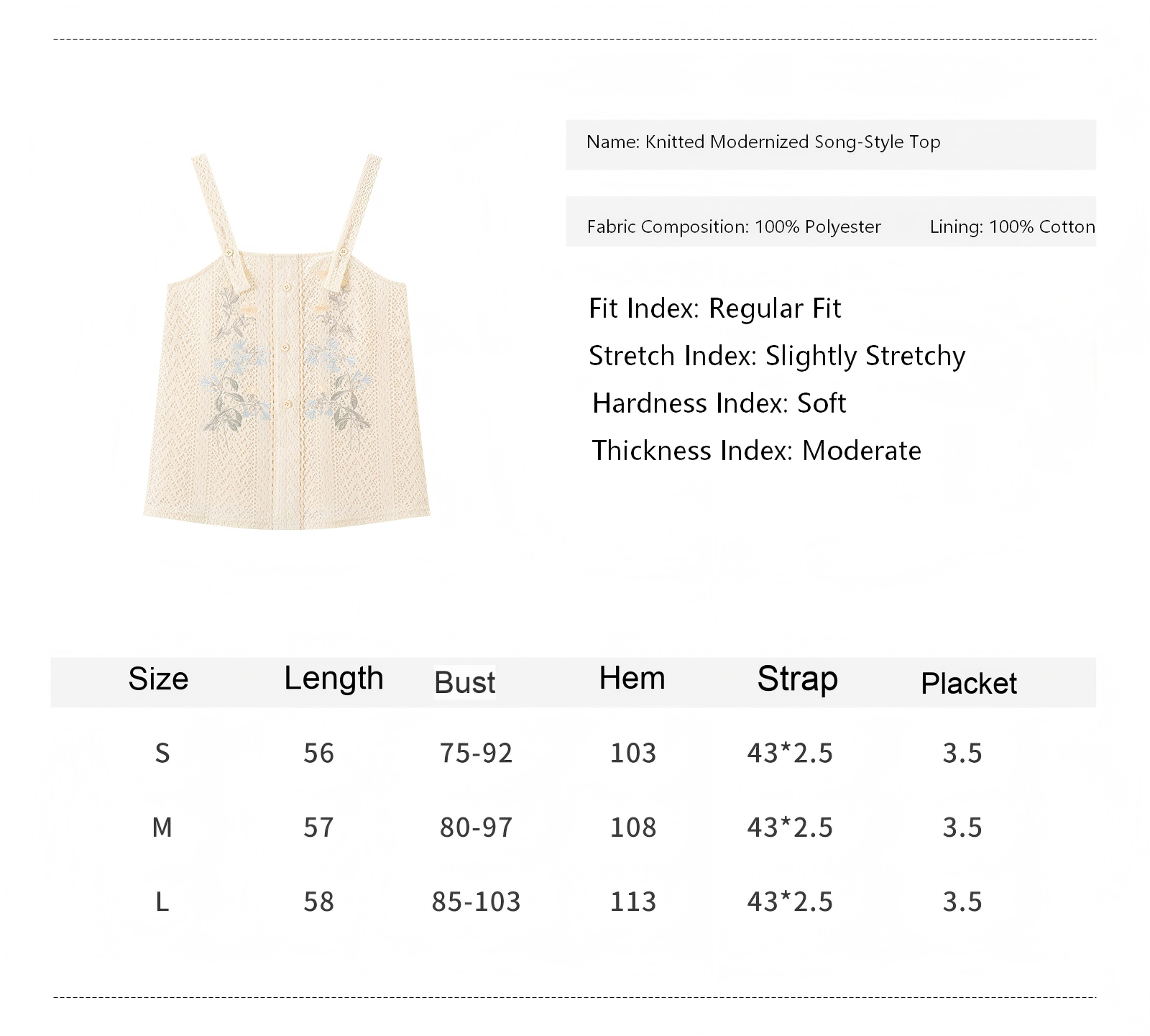
Task: Click the Hem column header
Action: (x=632, y=678)
